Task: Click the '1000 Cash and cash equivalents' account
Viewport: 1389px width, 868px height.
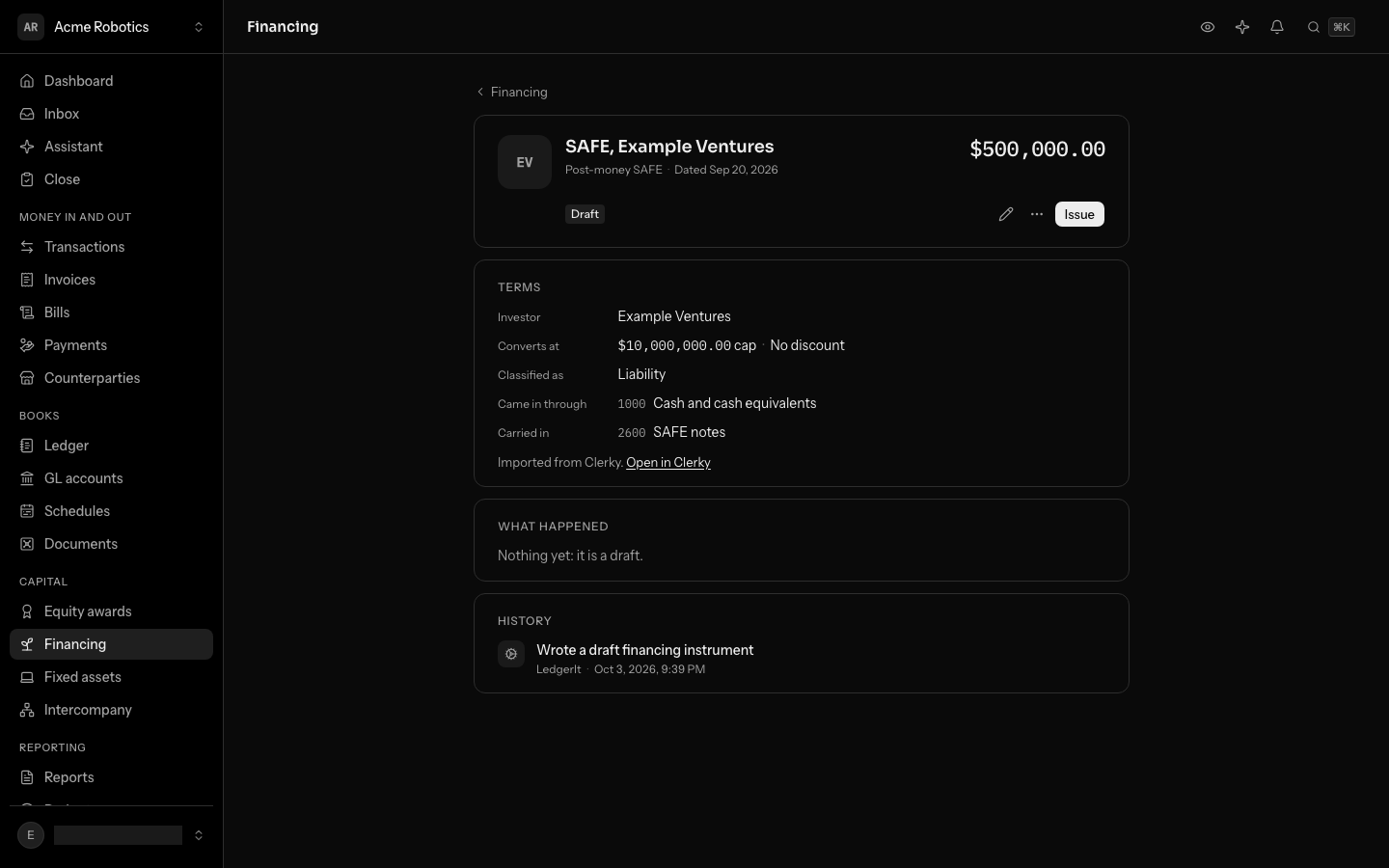Action: click(717, 403)
